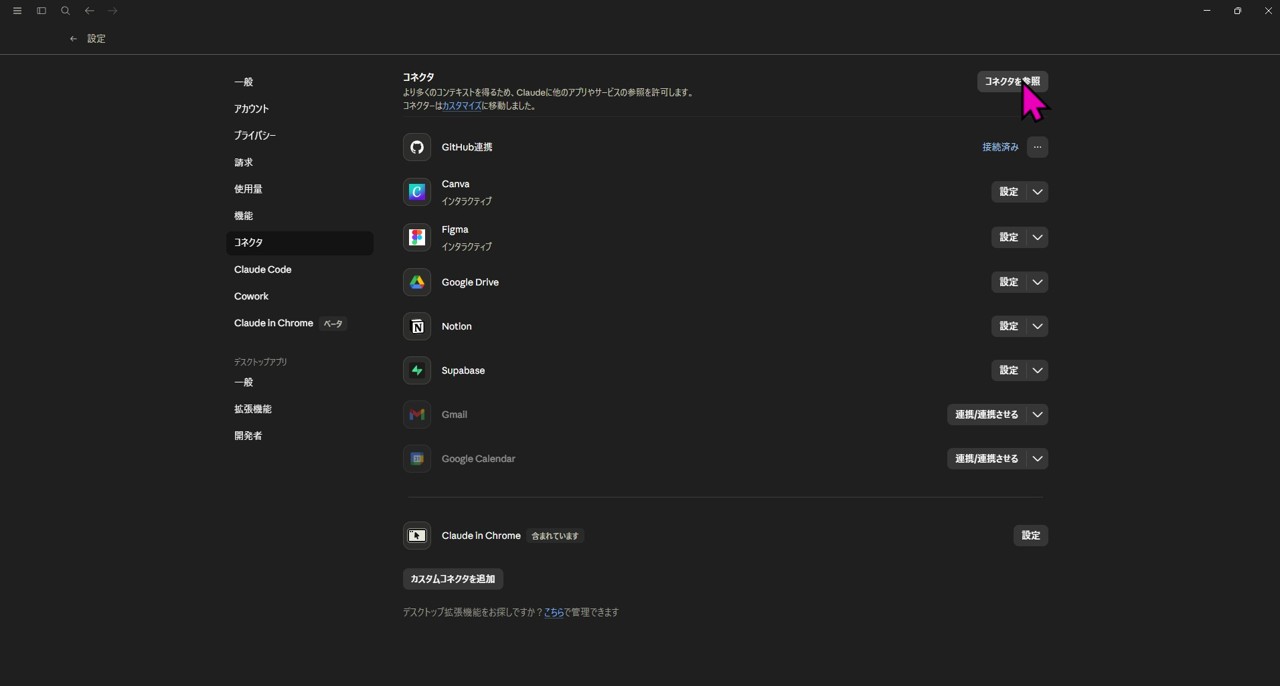The height and width of the screenshot is (686, 1280).
Task: Select プライバシー in settings sidebar
Action: [x=255, y=135]
